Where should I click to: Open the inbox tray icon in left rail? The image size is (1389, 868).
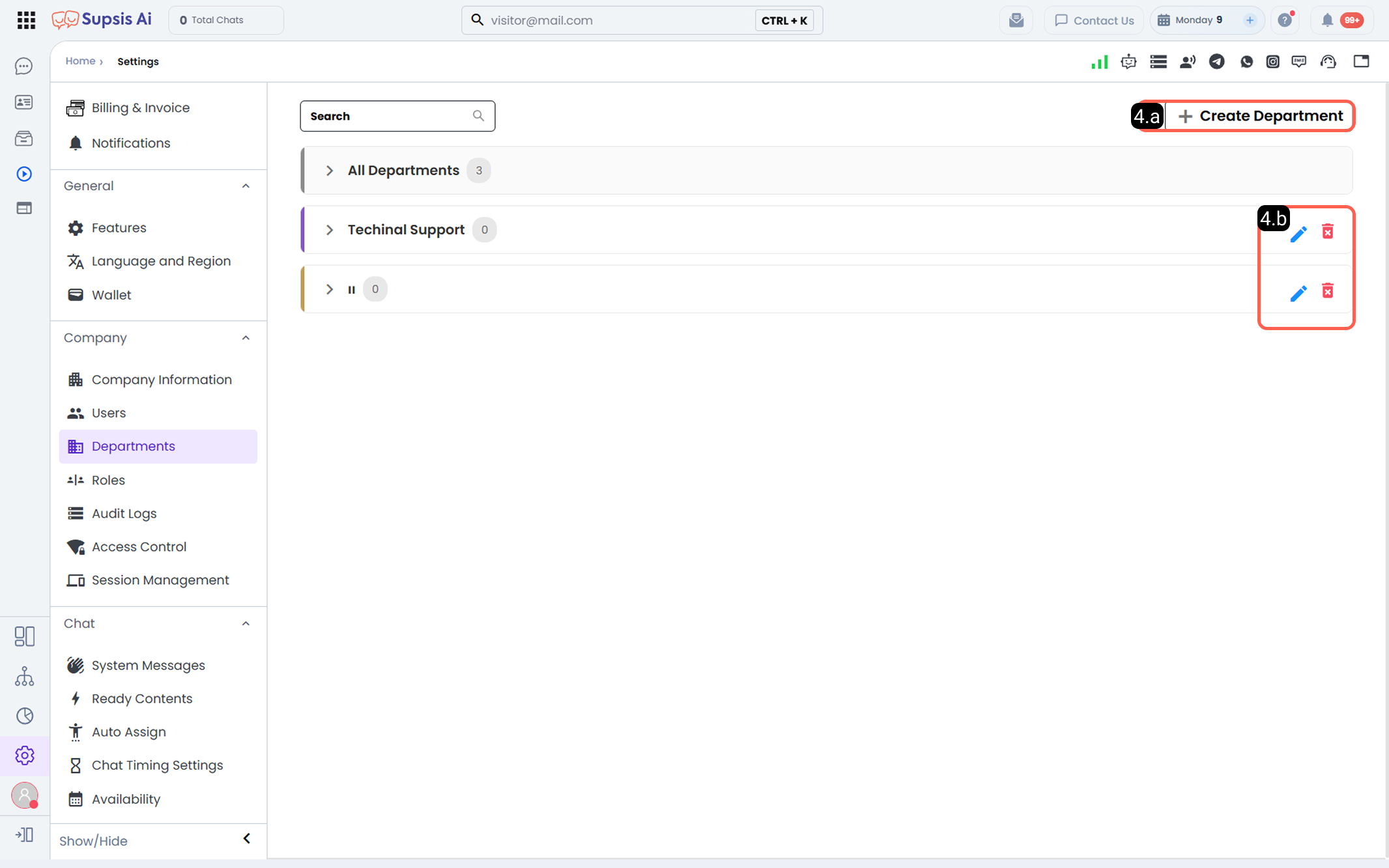click(24, 138)
